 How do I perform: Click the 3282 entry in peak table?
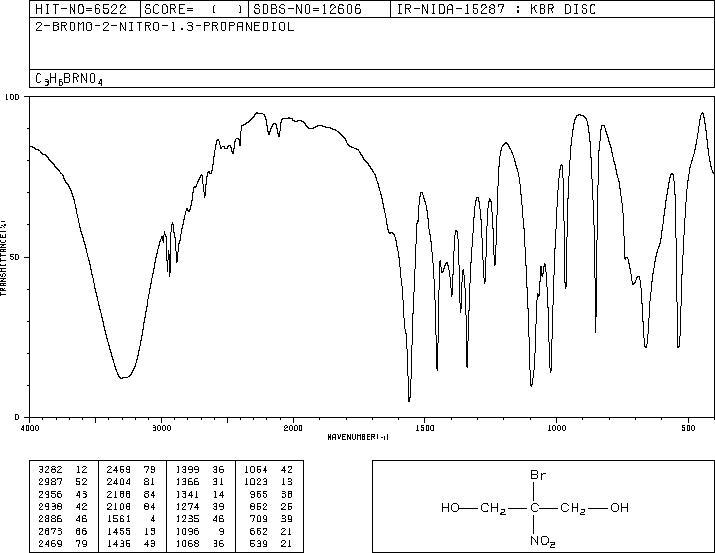coord(50,470)
